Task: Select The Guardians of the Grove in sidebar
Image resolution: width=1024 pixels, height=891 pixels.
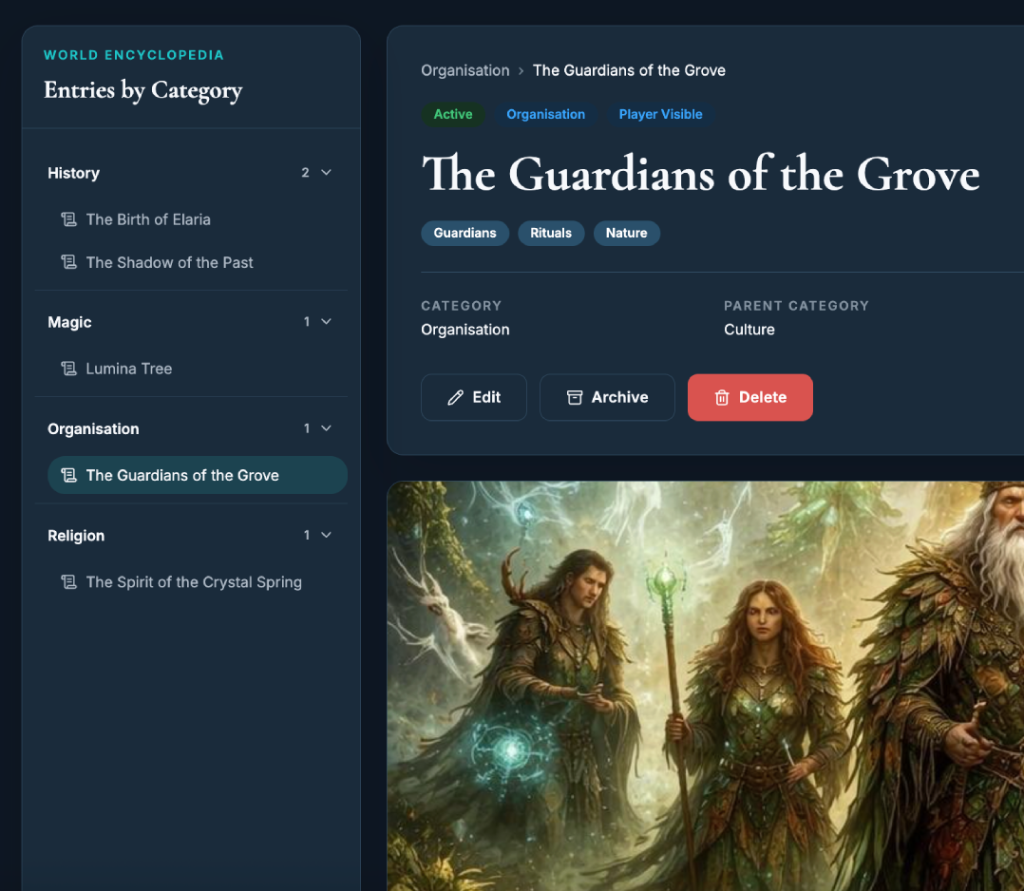Action: point(197,475)
